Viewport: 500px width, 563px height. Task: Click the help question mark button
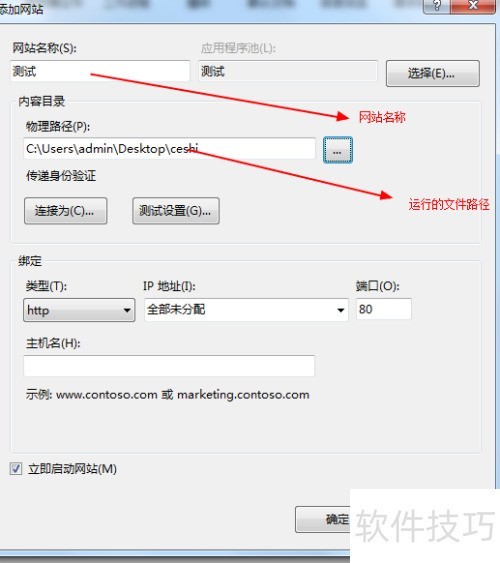[x=436, y=6]
